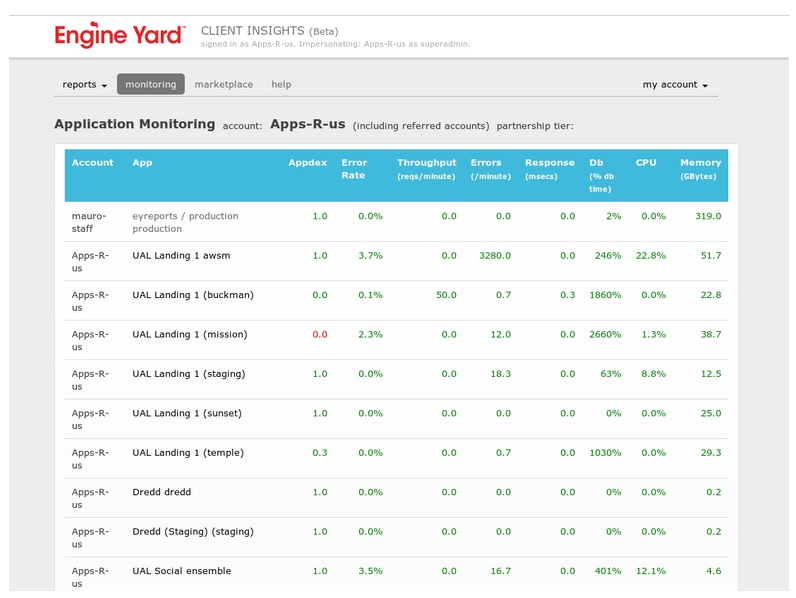The image size is (796, 598).
Task: Go to the marketplace tab
Action: click(x=223, y=84)
